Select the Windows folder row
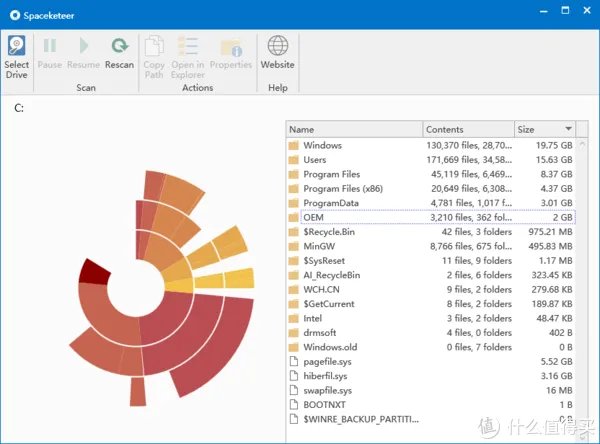This screenshot has height=444, width=600. pos(322,146)
